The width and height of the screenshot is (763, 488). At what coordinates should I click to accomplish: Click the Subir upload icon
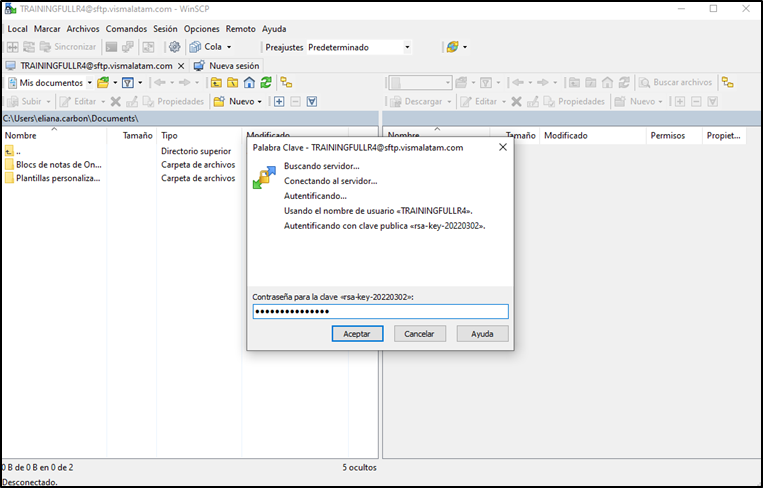[x=13, y=101]
